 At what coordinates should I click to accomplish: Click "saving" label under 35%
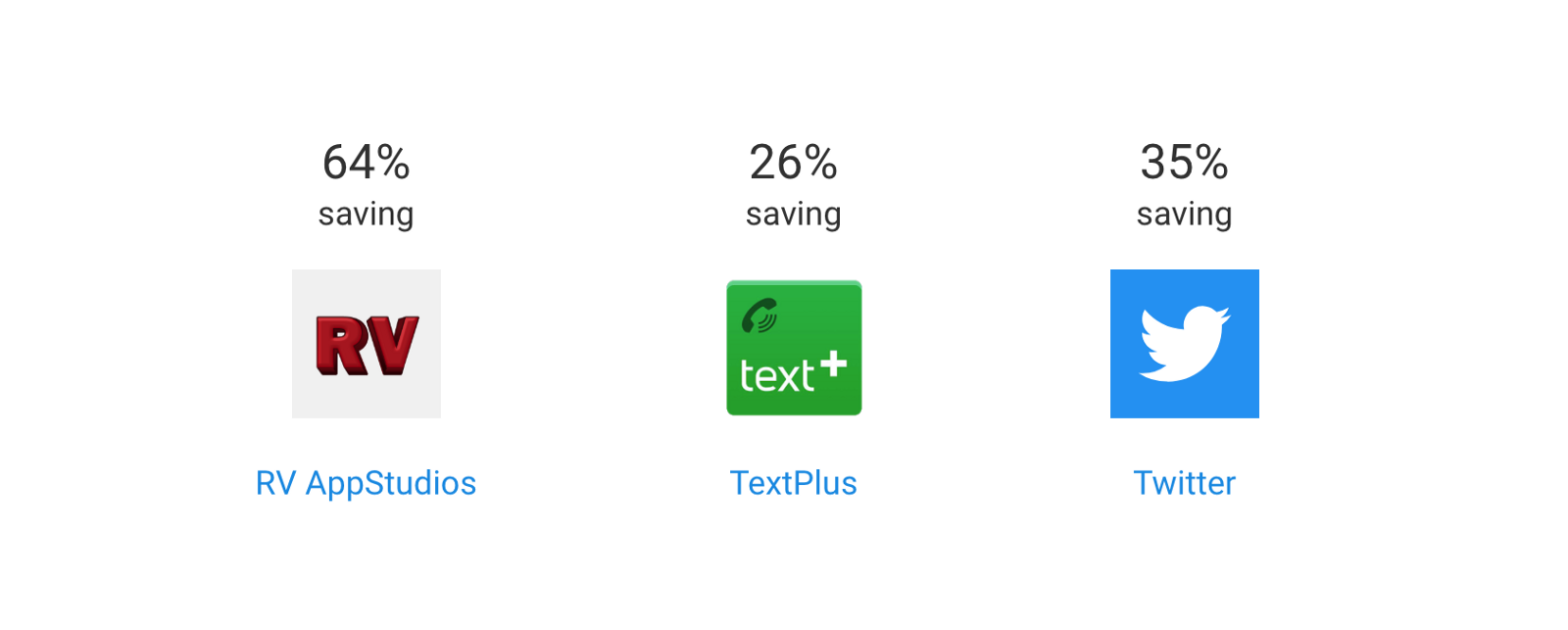pyautogui.click(x=1184, y=214)
